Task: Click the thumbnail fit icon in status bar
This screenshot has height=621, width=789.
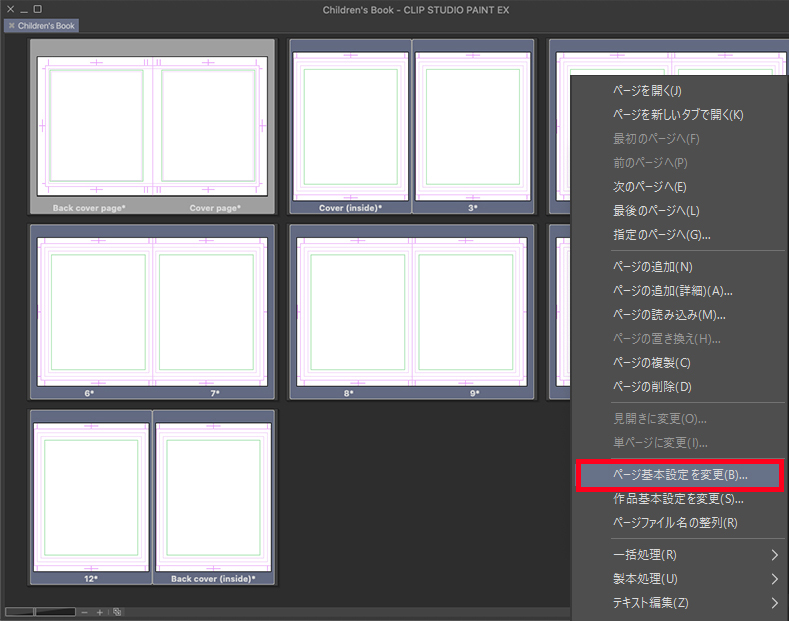Action: [117, 611]
